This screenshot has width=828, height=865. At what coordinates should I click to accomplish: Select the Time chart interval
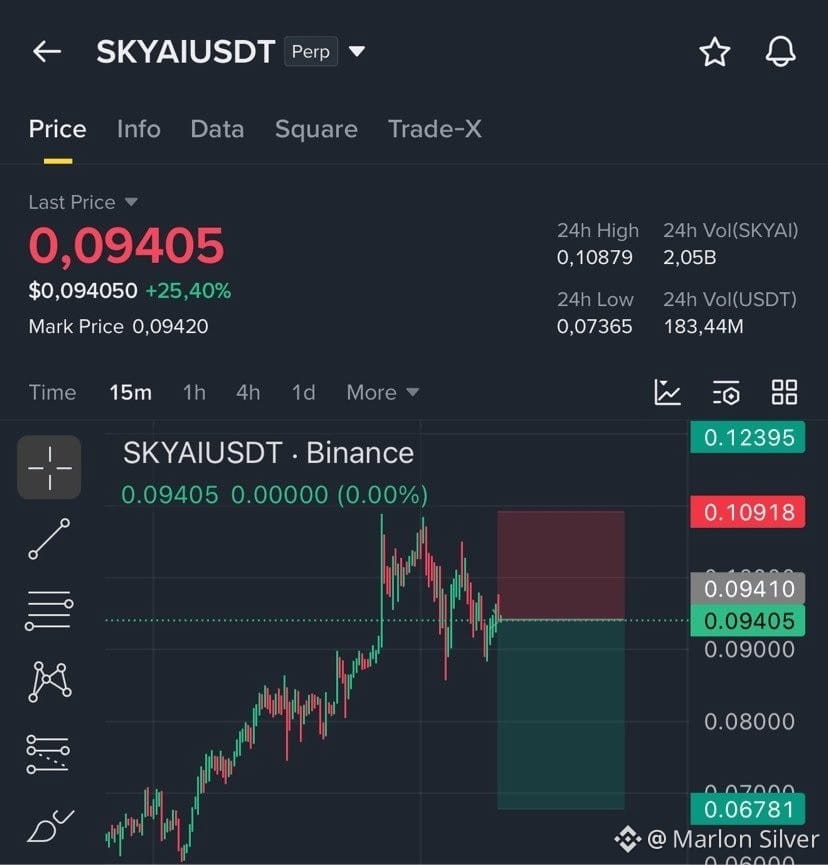(52, 393)
